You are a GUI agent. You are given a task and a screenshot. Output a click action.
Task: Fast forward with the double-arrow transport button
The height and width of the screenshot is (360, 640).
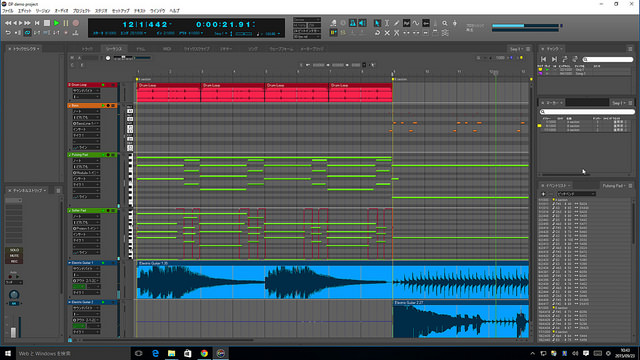pos(27,23)
